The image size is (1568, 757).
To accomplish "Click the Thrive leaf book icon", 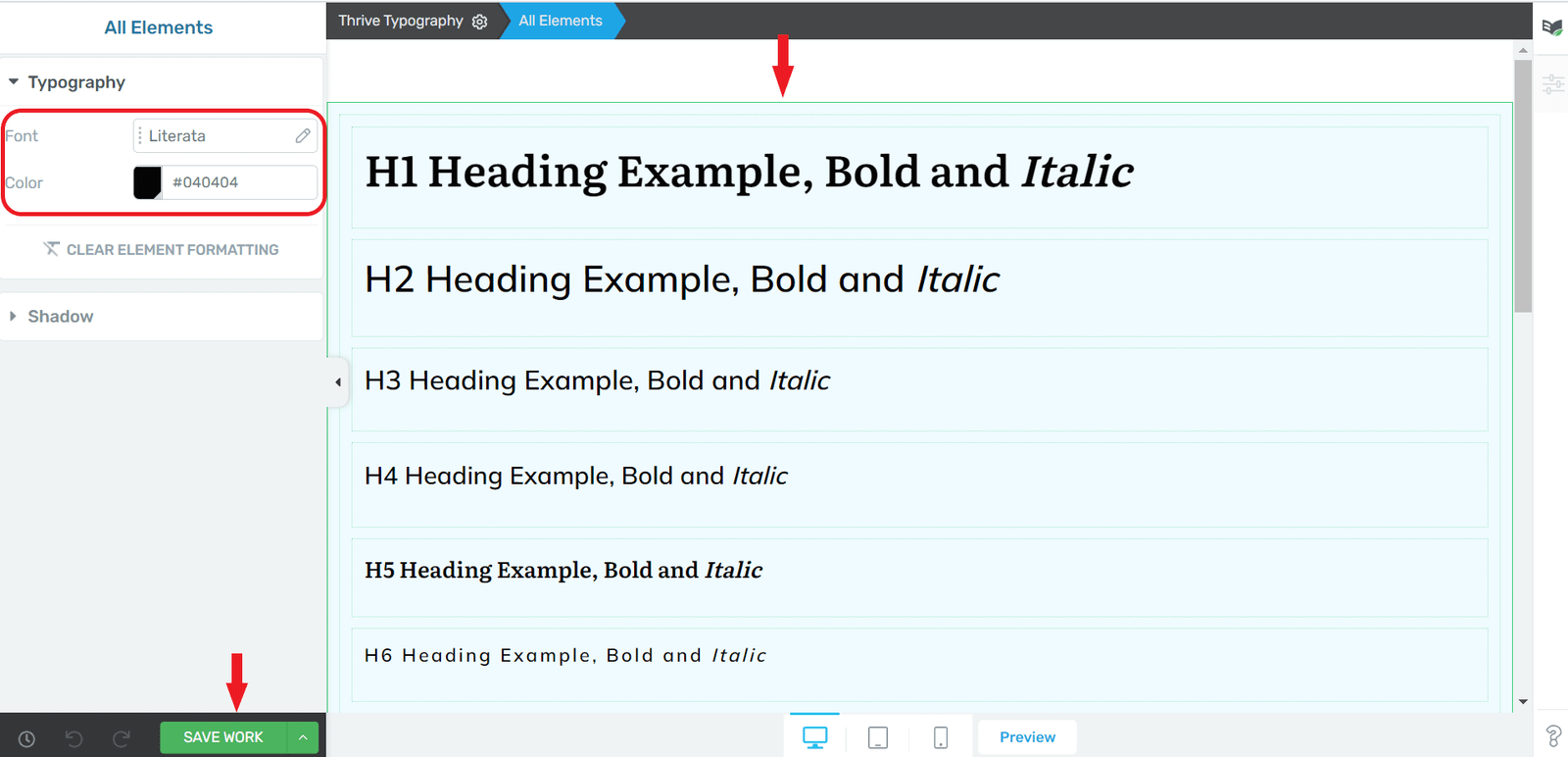I will pyautogui.click(x=1552, y=27).
